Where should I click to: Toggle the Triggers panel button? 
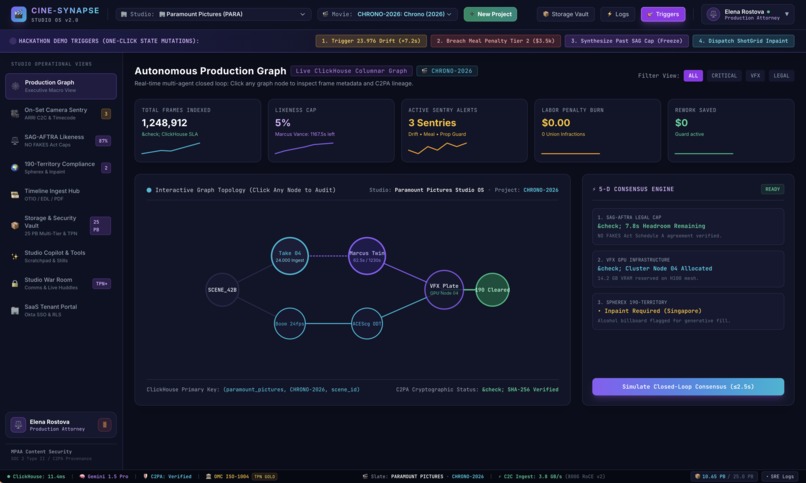(x=663, y=14)
